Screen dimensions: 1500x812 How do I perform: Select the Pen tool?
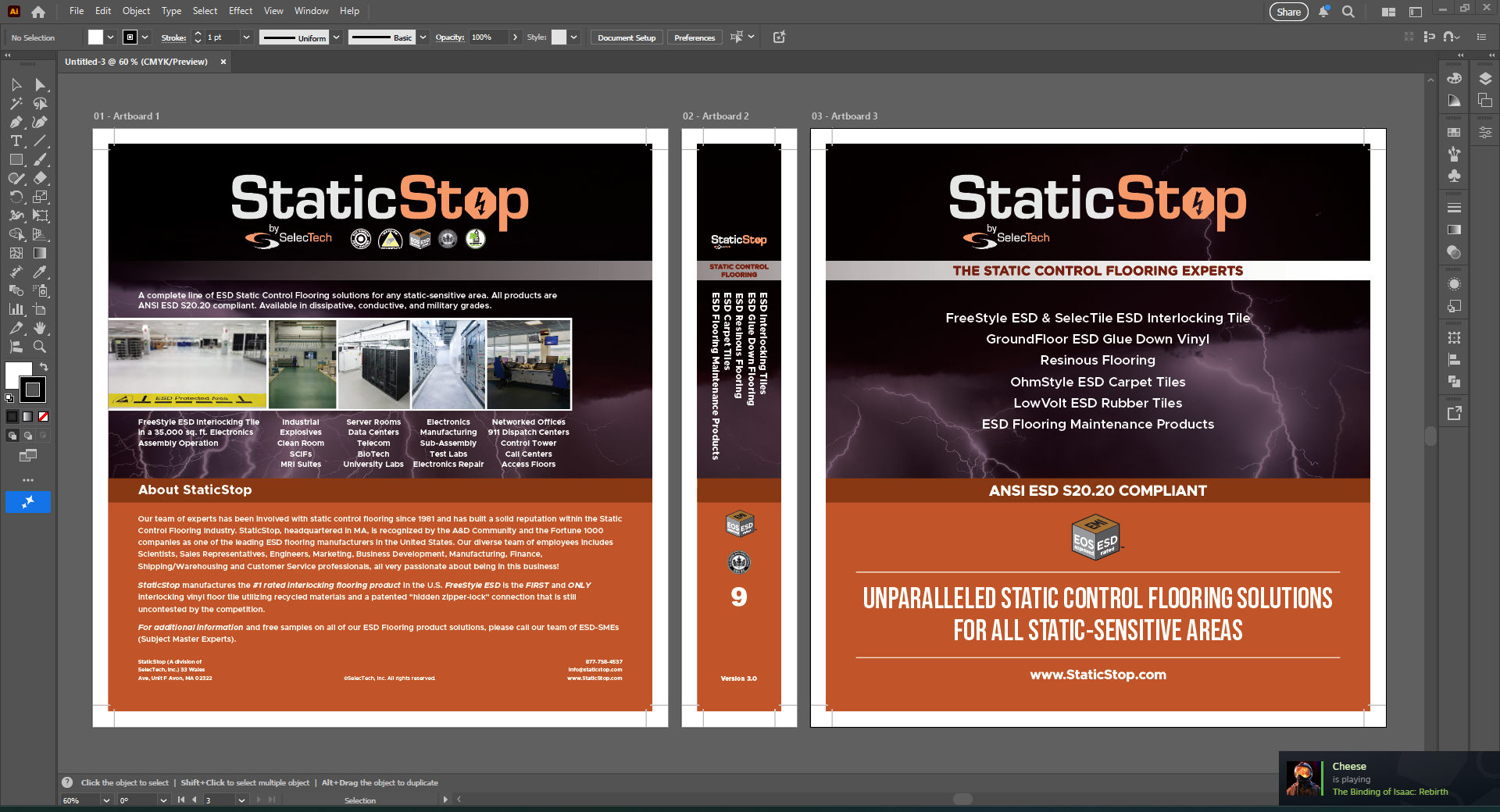pyautogui.click(x=16, y=122)
